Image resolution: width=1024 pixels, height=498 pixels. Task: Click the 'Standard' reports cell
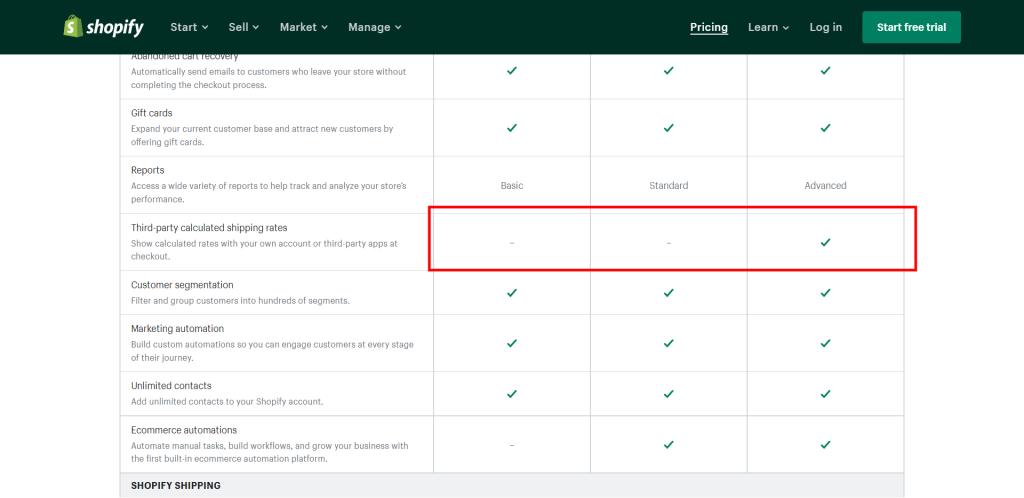pos(669,185)
